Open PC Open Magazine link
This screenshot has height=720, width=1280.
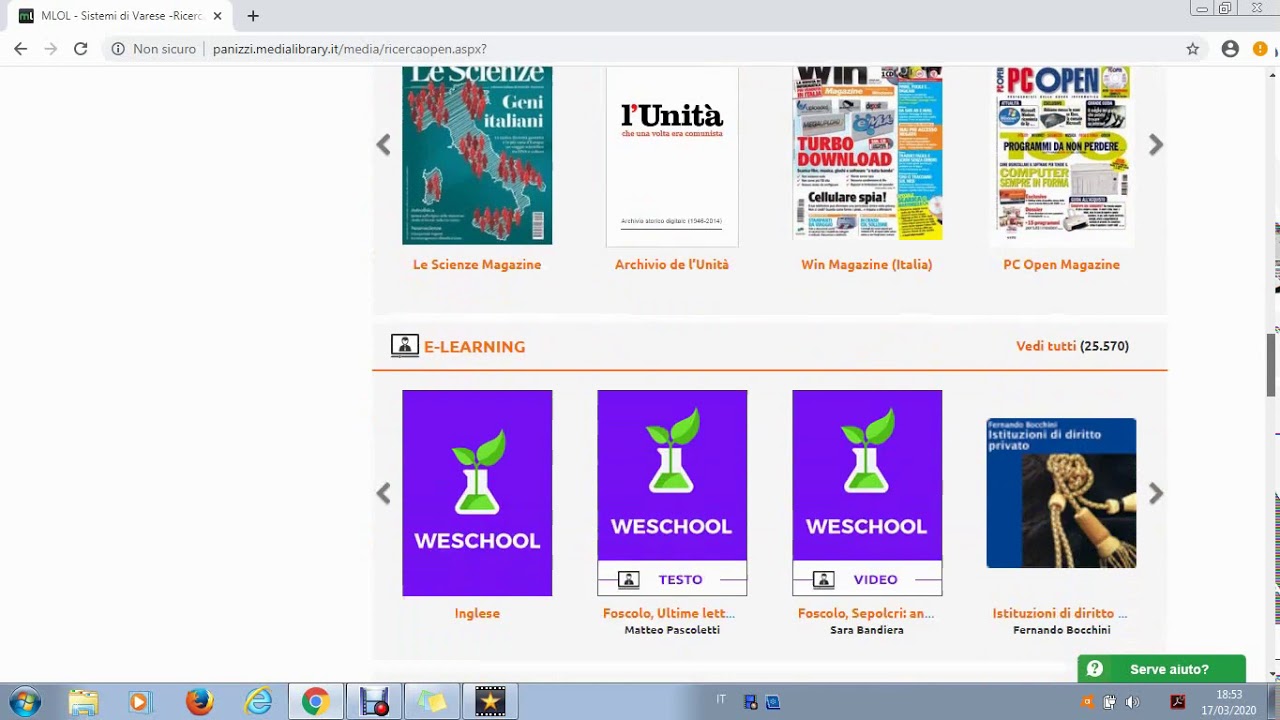click(1061, 265)
